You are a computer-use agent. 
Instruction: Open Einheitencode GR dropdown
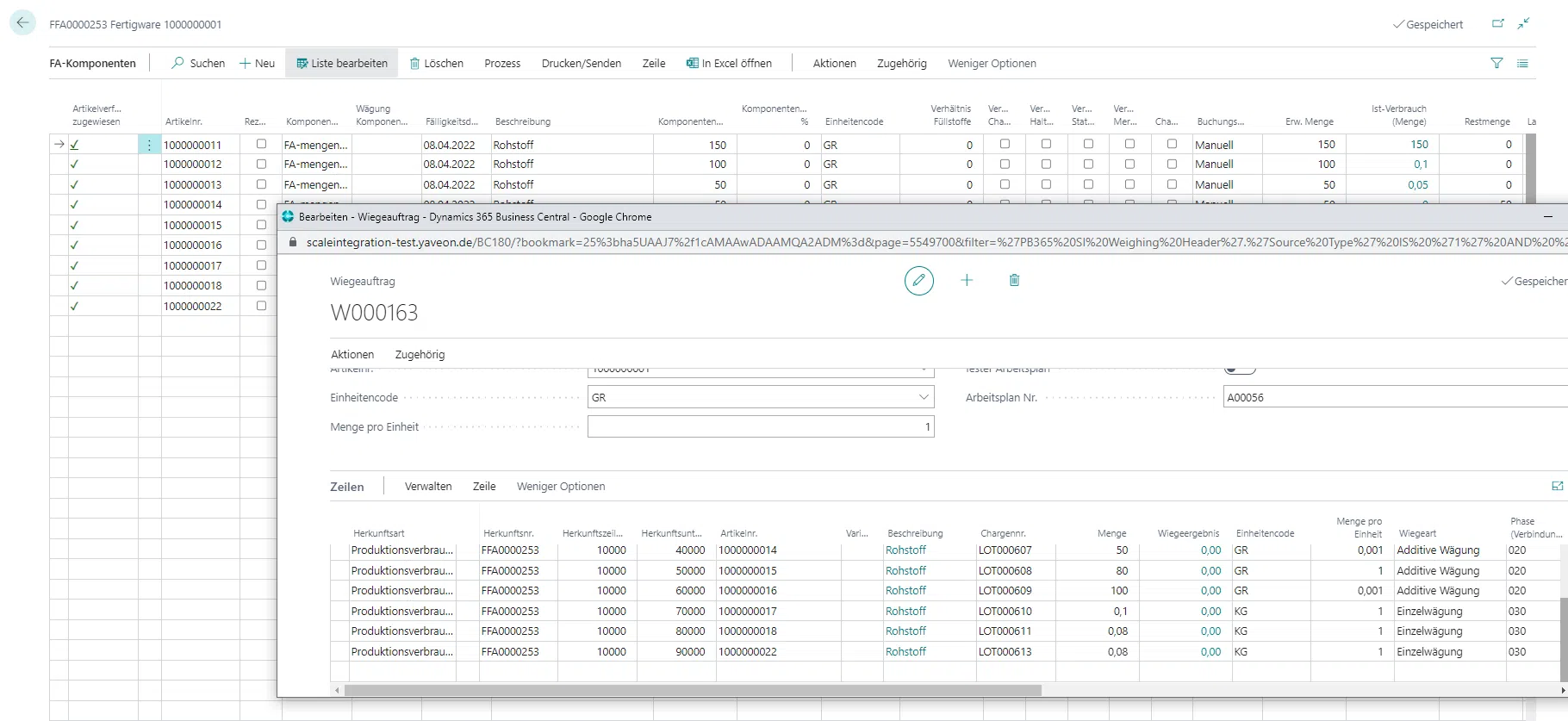924,397
